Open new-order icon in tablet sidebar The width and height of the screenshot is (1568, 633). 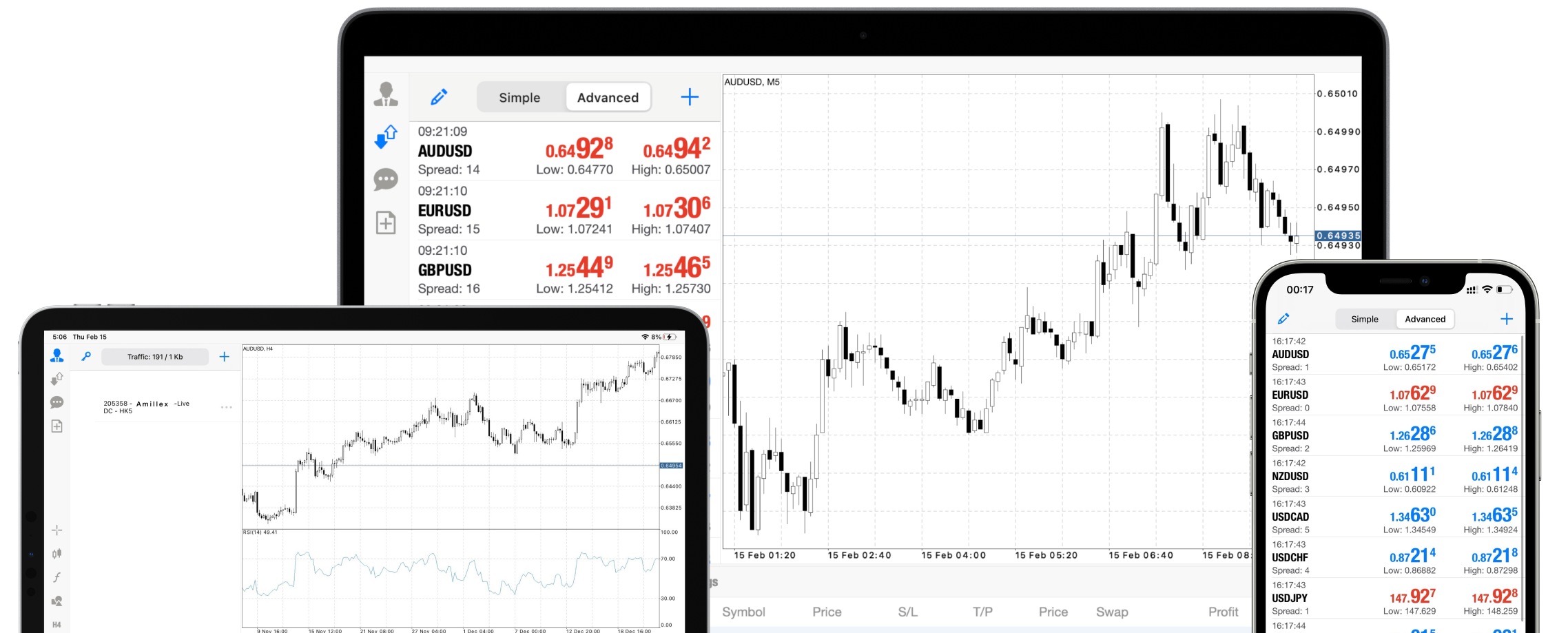pos(57,426)
